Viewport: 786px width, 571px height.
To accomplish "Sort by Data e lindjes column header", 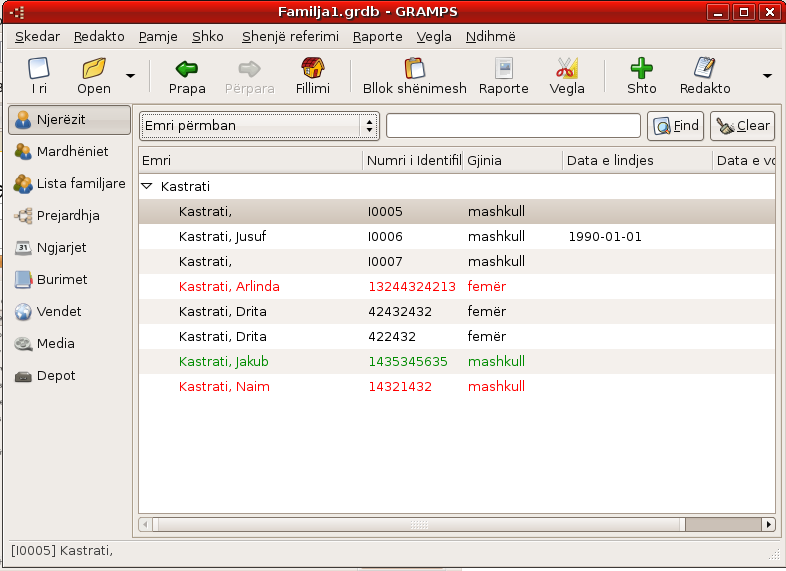I will [x=638, y=160].
